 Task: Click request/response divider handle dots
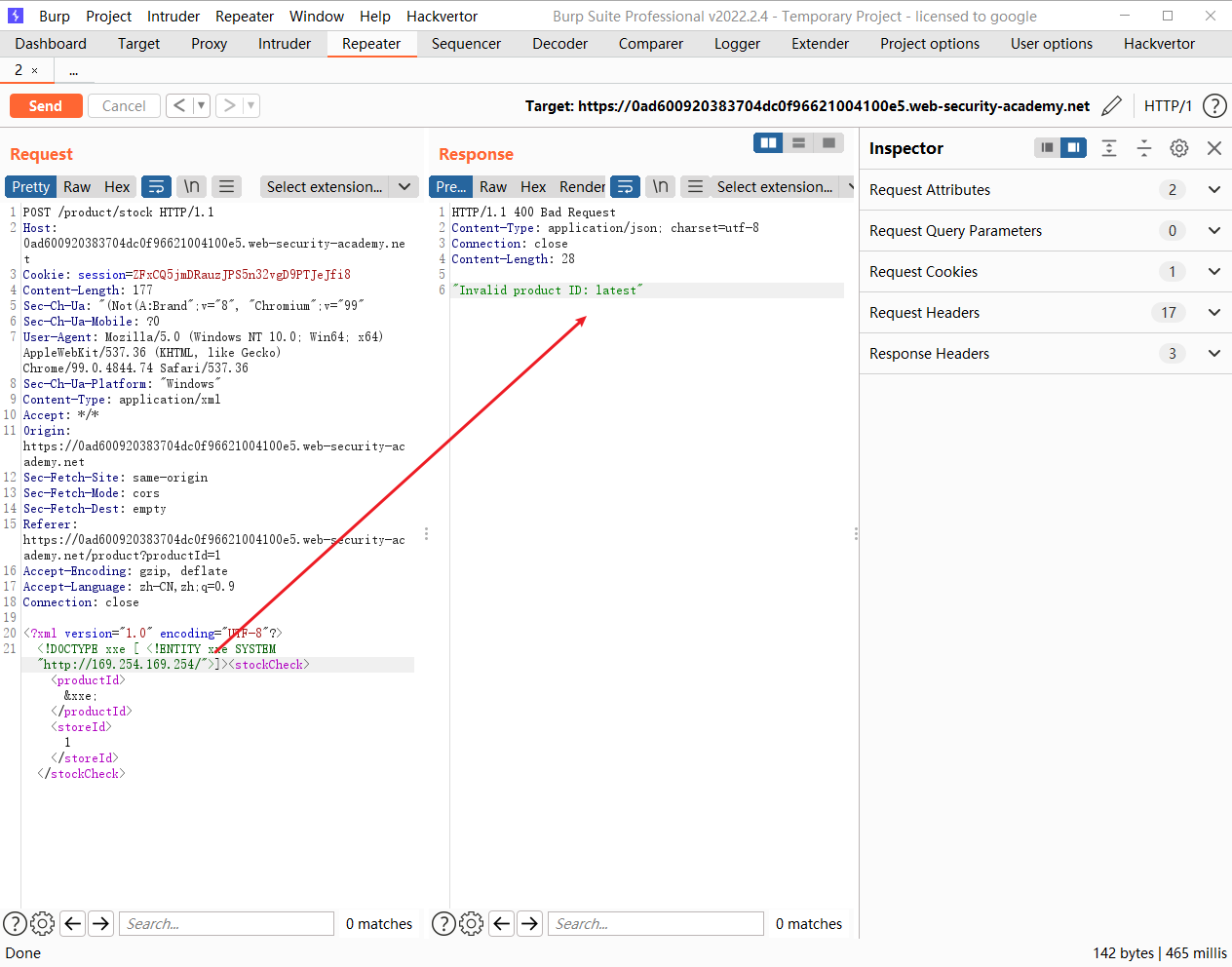[426, 533]
